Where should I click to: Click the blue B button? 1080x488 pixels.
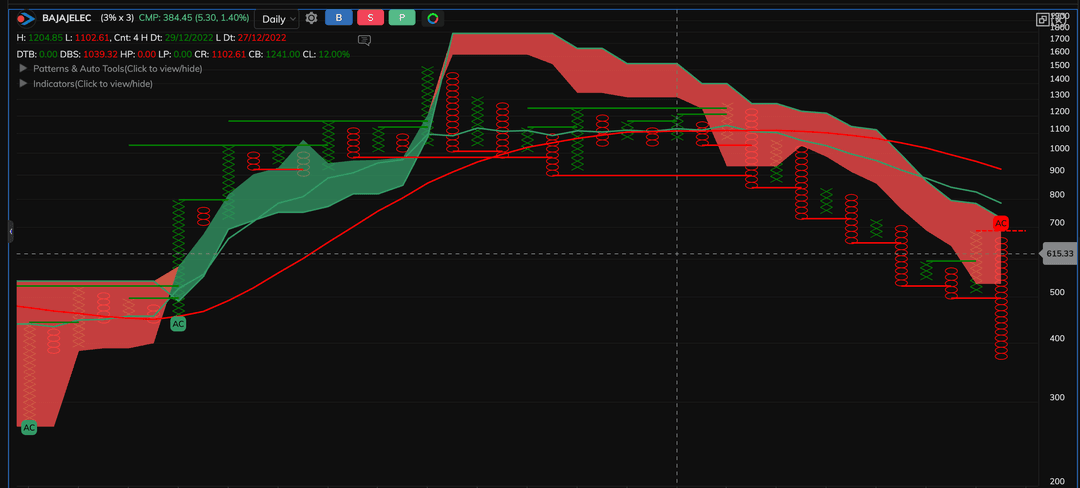338,18
